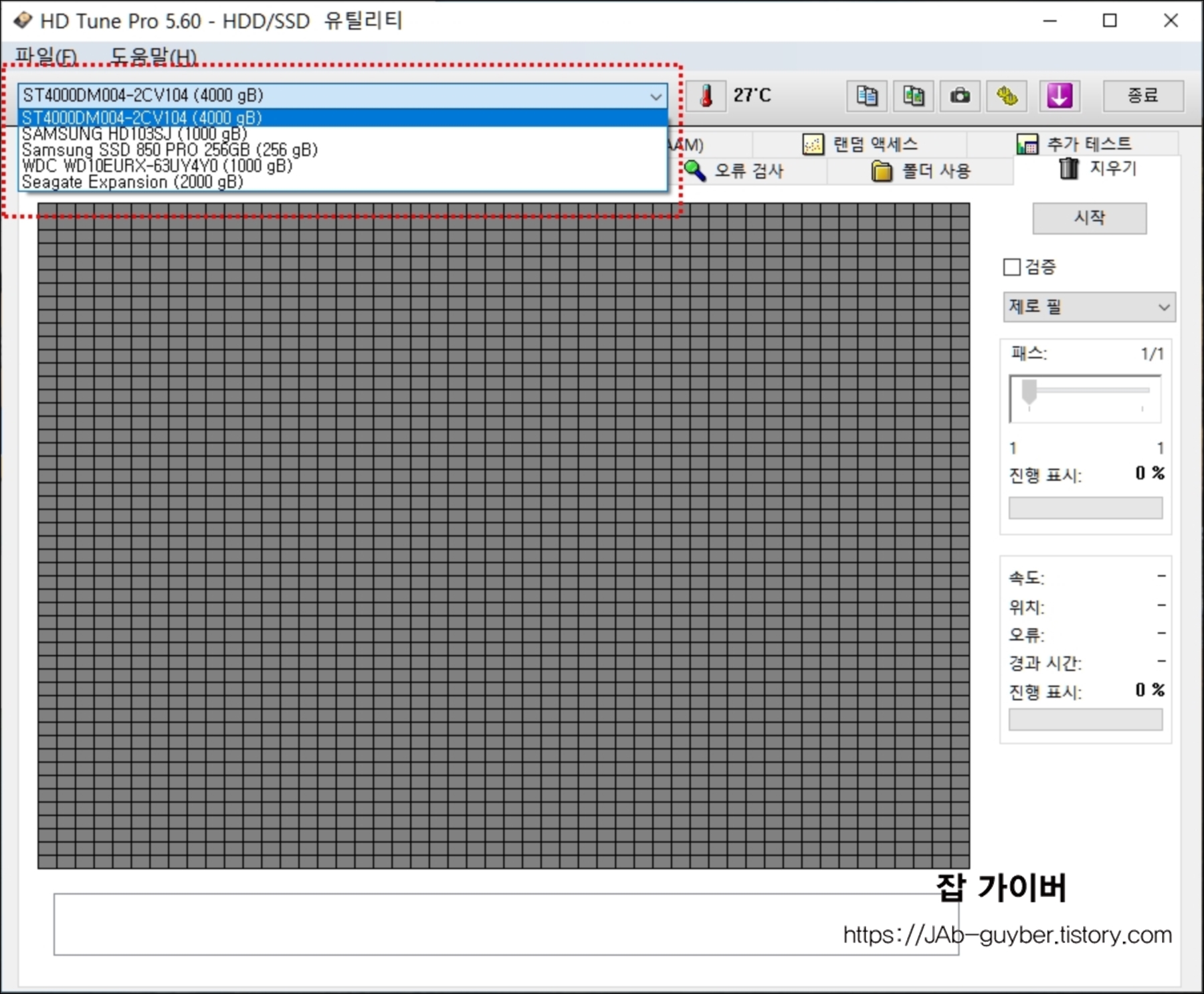
Task: Open the 도움말(H) menu
Action: click(153, 56)
